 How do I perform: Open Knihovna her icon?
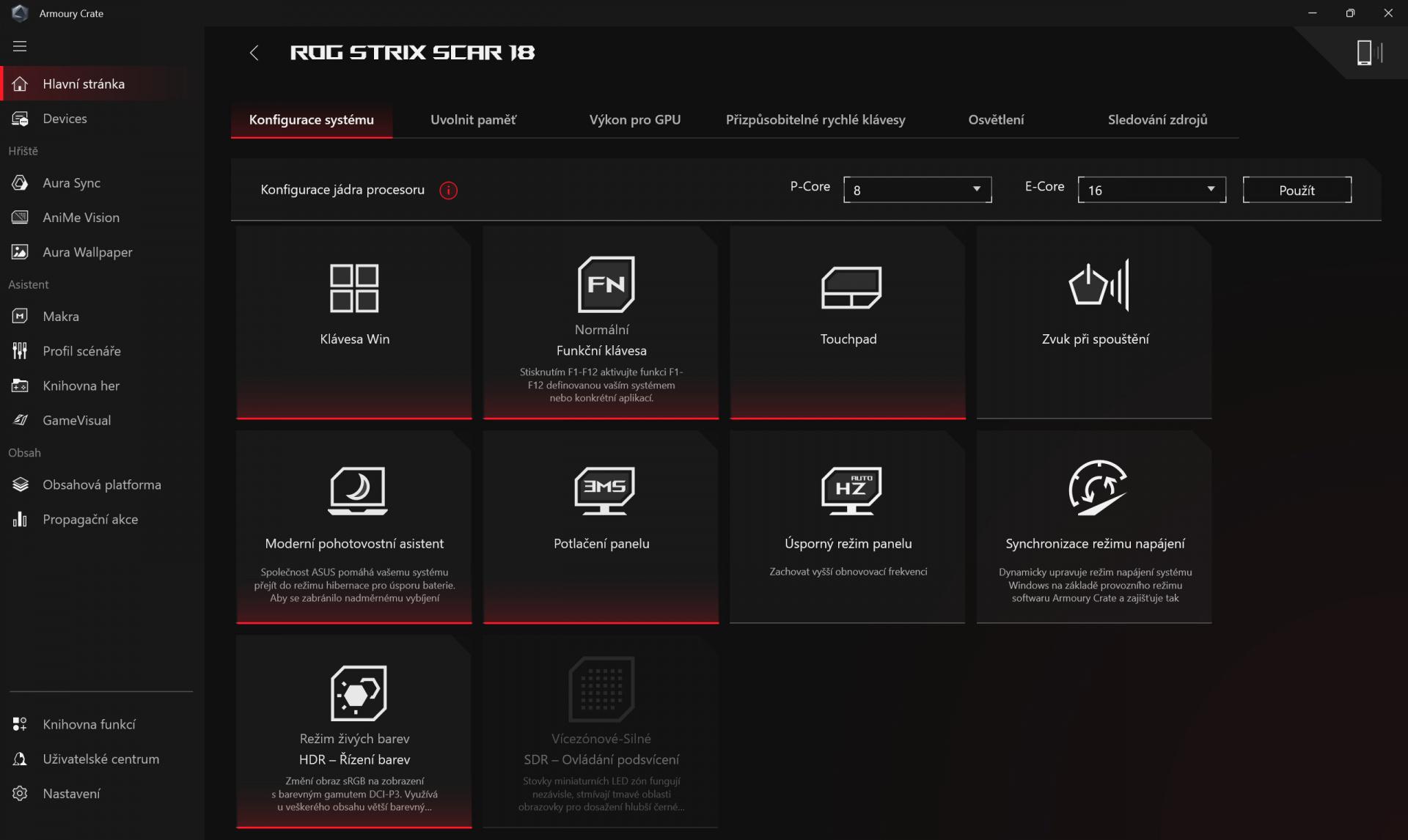click(20, 386)
